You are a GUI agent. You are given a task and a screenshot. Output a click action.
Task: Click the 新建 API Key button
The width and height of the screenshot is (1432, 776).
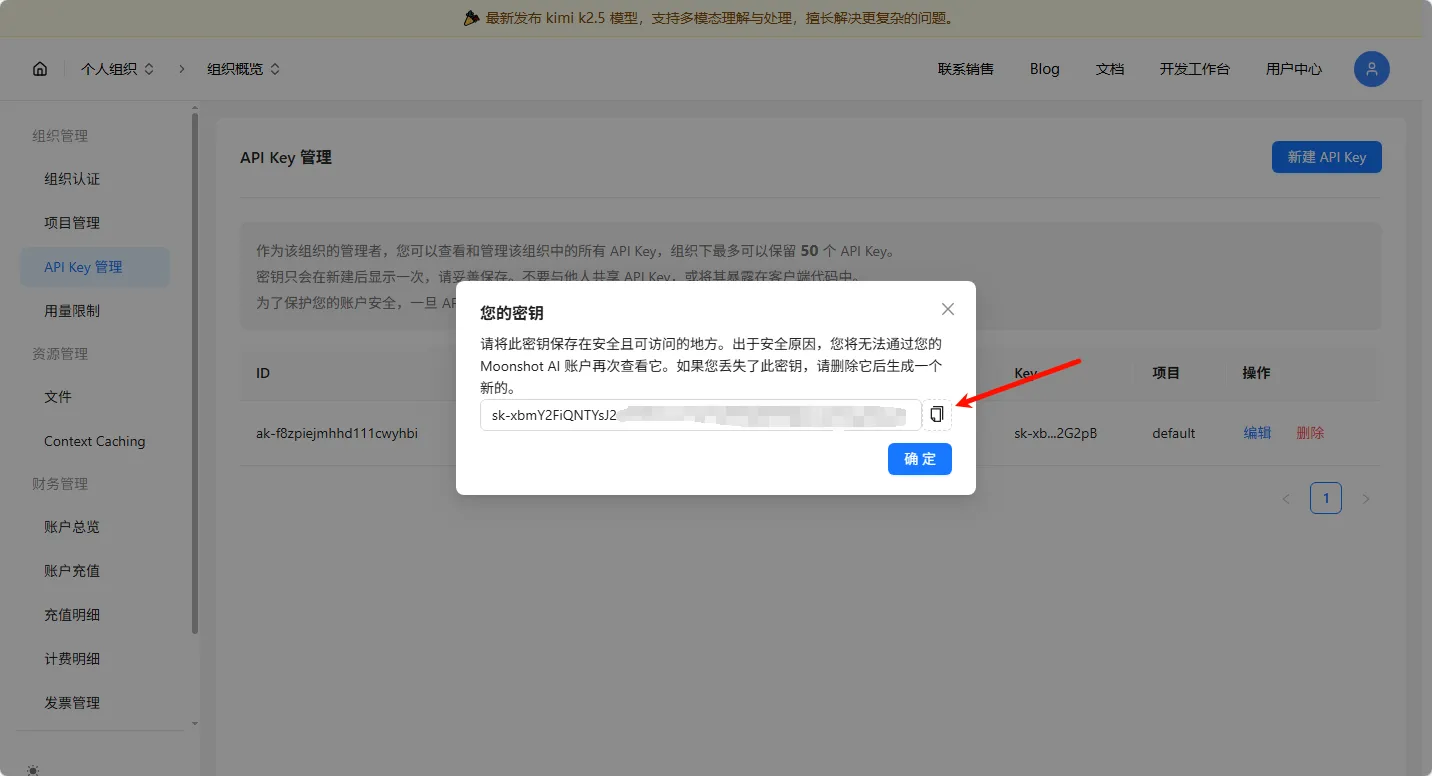pyautogui.click(x=1326, y=157)
